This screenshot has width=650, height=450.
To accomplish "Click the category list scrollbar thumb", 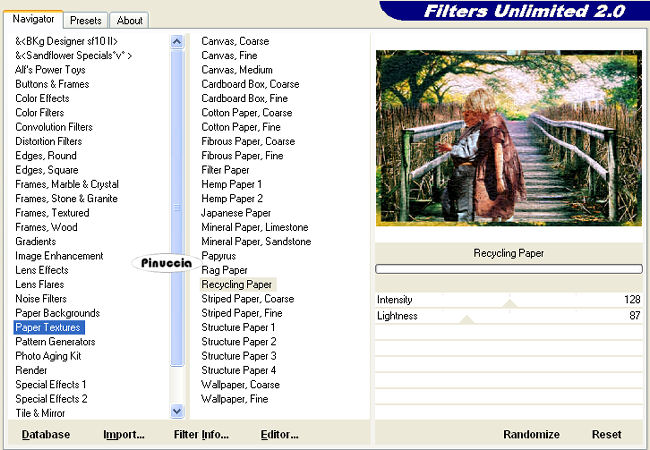I will 177,208.
